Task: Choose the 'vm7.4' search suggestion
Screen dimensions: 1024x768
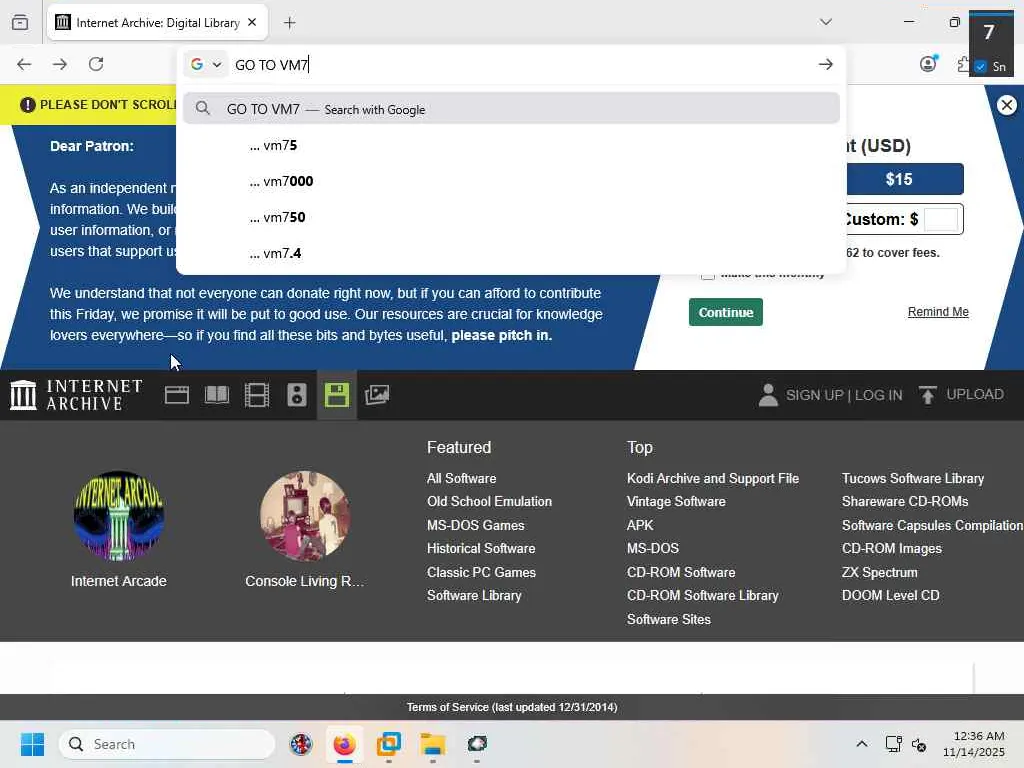Action: 511,253
